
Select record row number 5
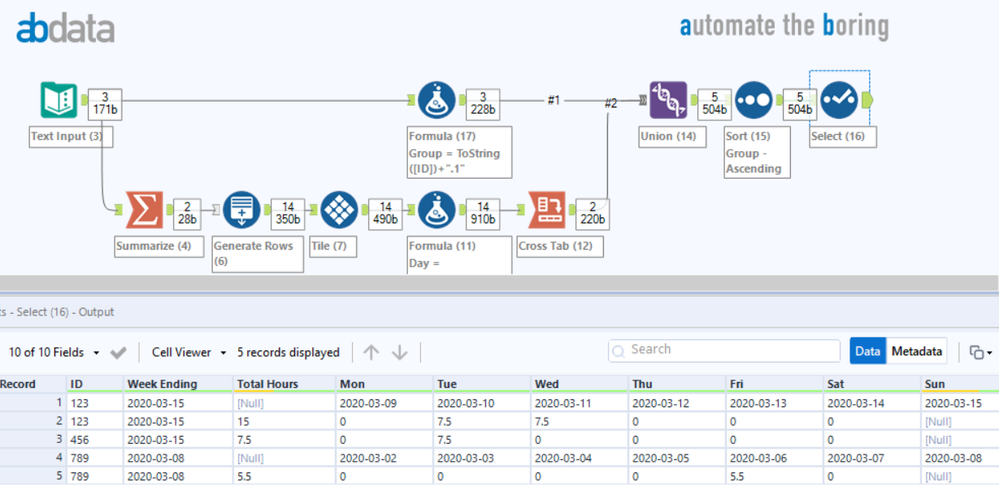[32, 476]
